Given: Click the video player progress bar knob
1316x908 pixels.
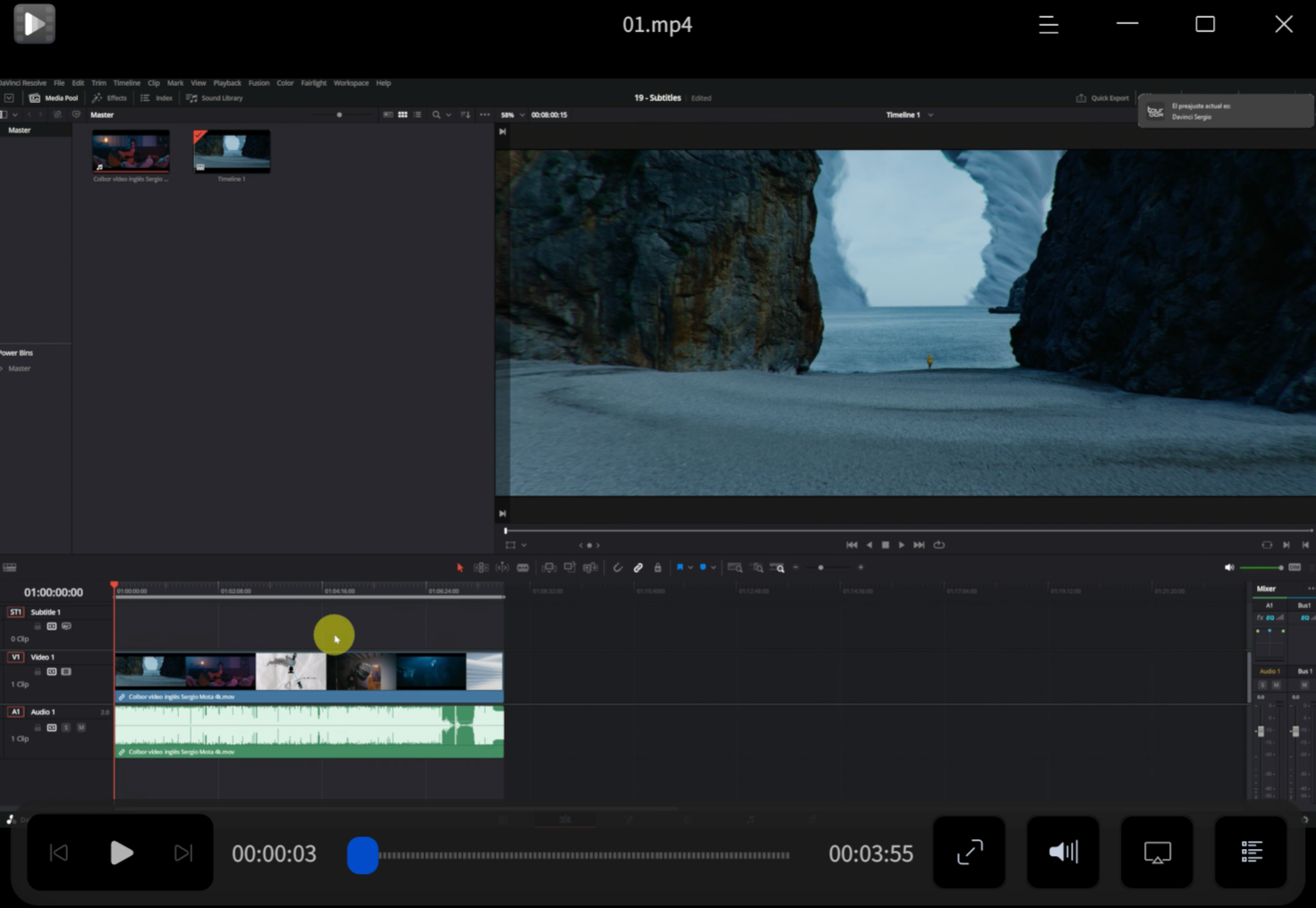Looking at the screenshot, I should click(x=362, y=855).
